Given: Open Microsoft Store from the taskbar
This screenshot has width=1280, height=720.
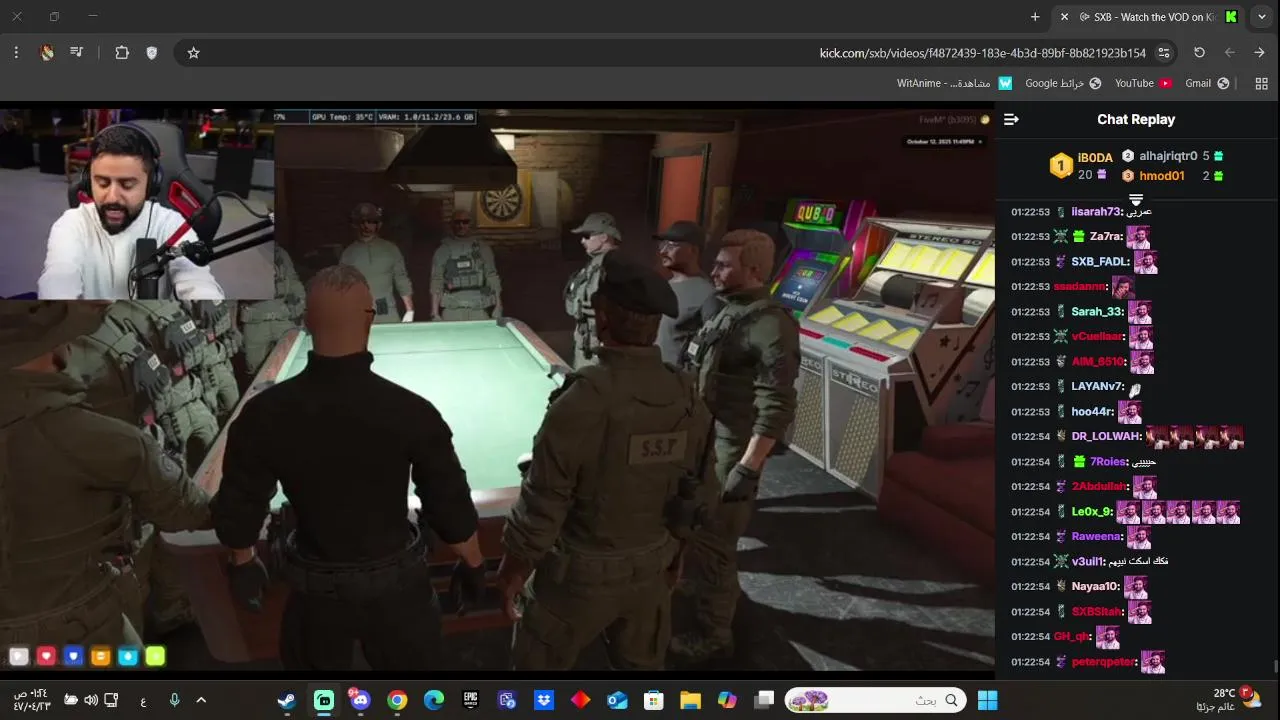Looking at the screenshot, I should pyautogui.click(x=654, y=700).
